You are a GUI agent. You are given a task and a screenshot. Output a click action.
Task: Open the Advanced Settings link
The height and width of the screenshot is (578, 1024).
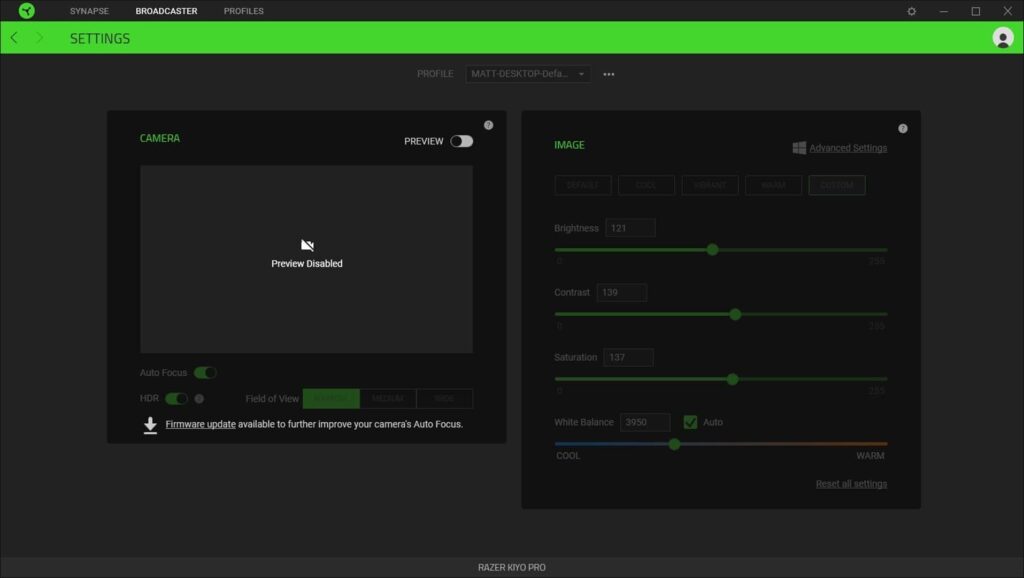click(848, 148)
